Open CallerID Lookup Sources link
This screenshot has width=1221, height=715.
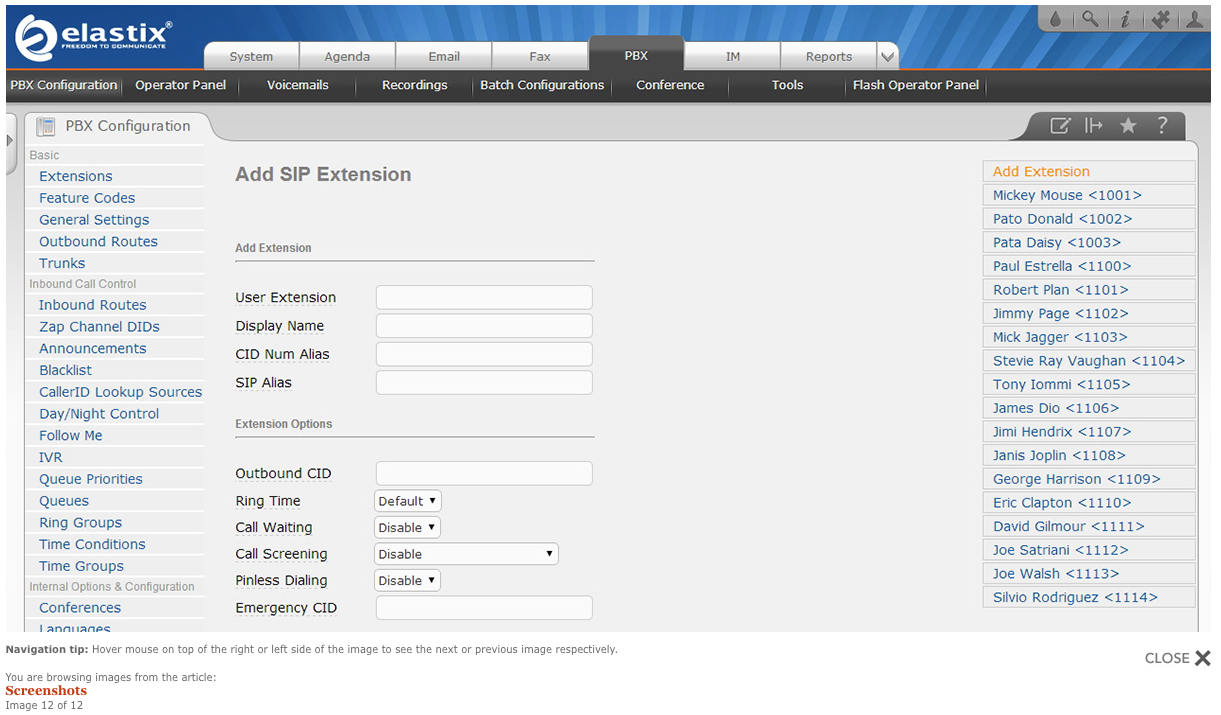121,392
